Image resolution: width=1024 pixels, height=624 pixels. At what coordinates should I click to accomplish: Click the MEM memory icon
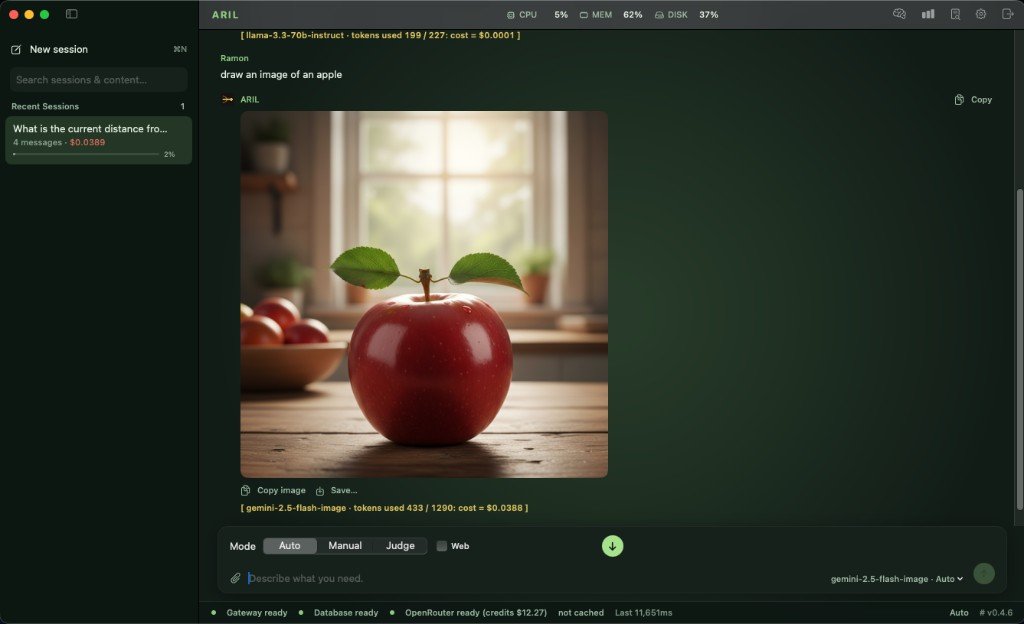click(584, 14)
